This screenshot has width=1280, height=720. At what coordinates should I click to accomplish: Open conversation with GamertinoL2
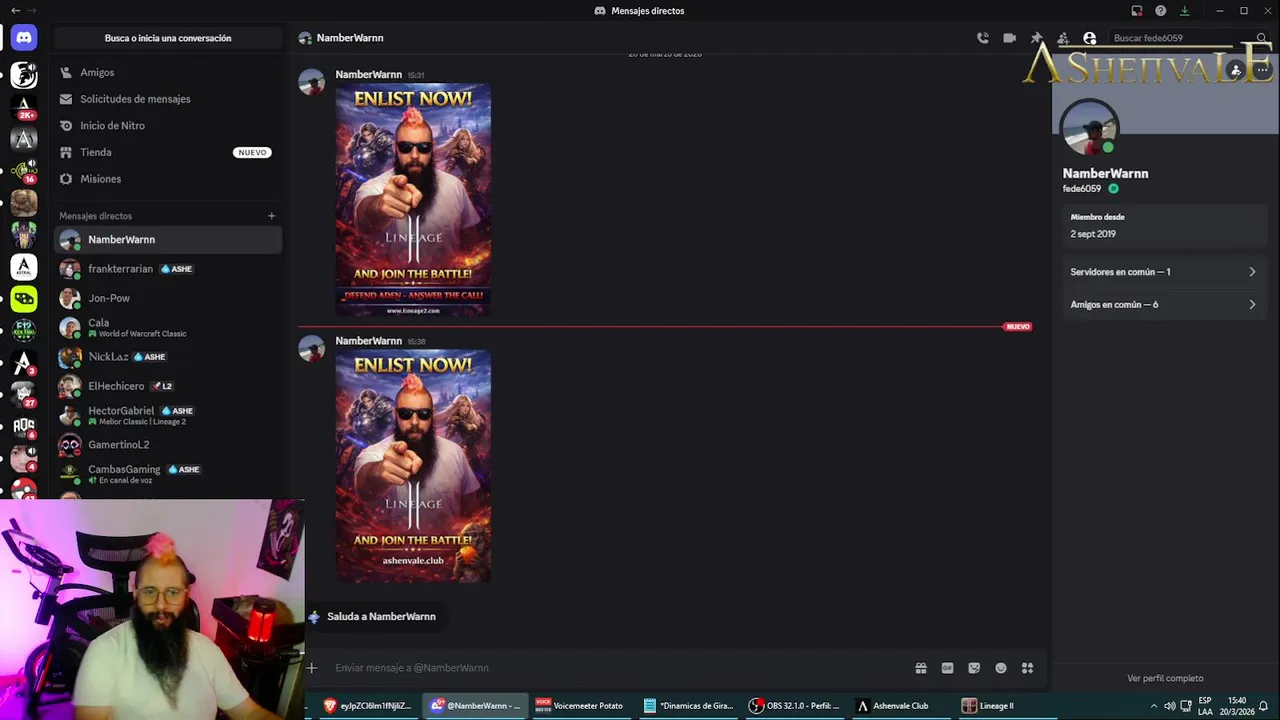[x=168, y=445]
